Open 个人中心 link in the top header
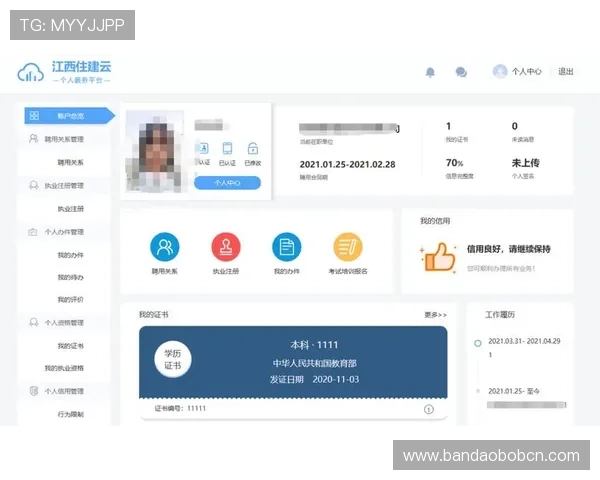600x480 pixels. [x=527, y=72]
